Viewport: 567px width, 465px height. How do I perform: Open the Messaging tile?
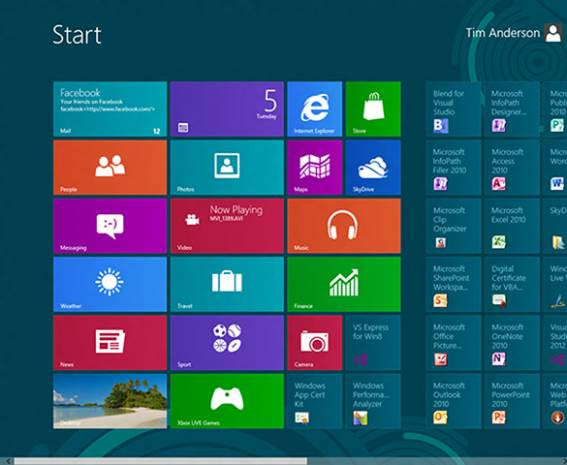(110, 226)
